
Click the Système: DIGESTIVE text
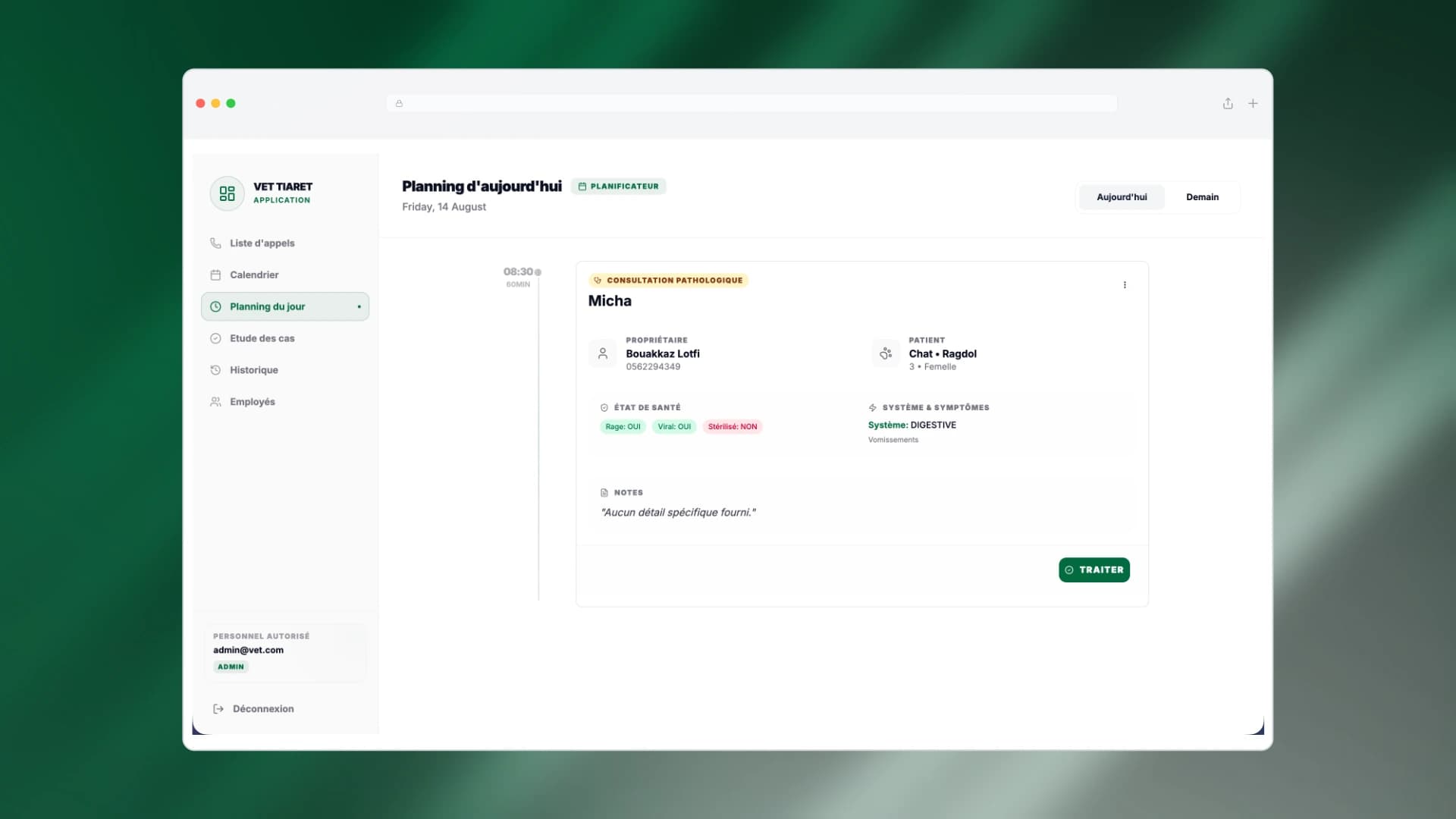coord(912,425)
